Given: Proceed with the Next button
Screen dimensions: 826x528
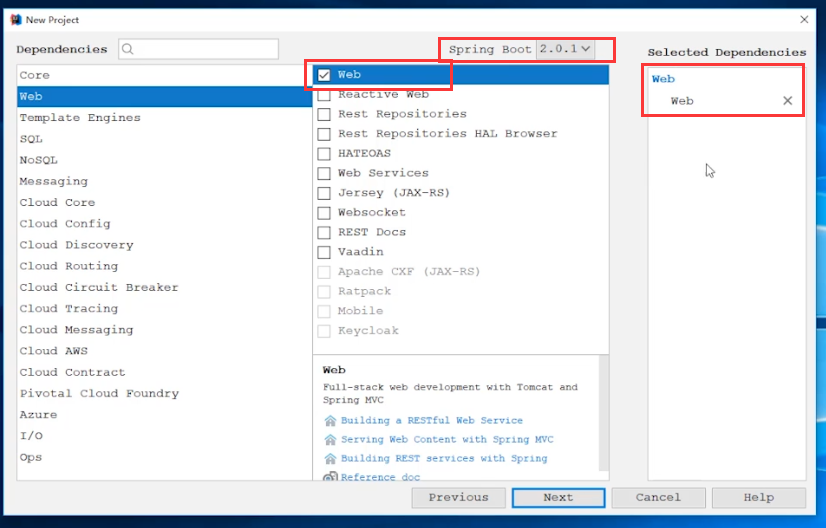Looking at the screenshot, I should (x=558, y=497).
